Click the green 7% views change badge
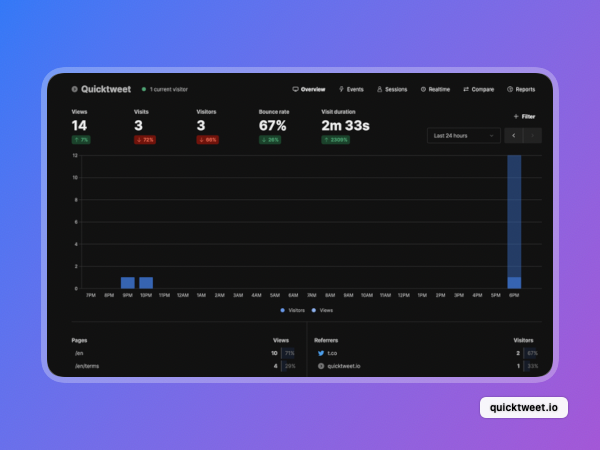The width and height of the screenshot is (600, 450). click(x=81, y=140)
